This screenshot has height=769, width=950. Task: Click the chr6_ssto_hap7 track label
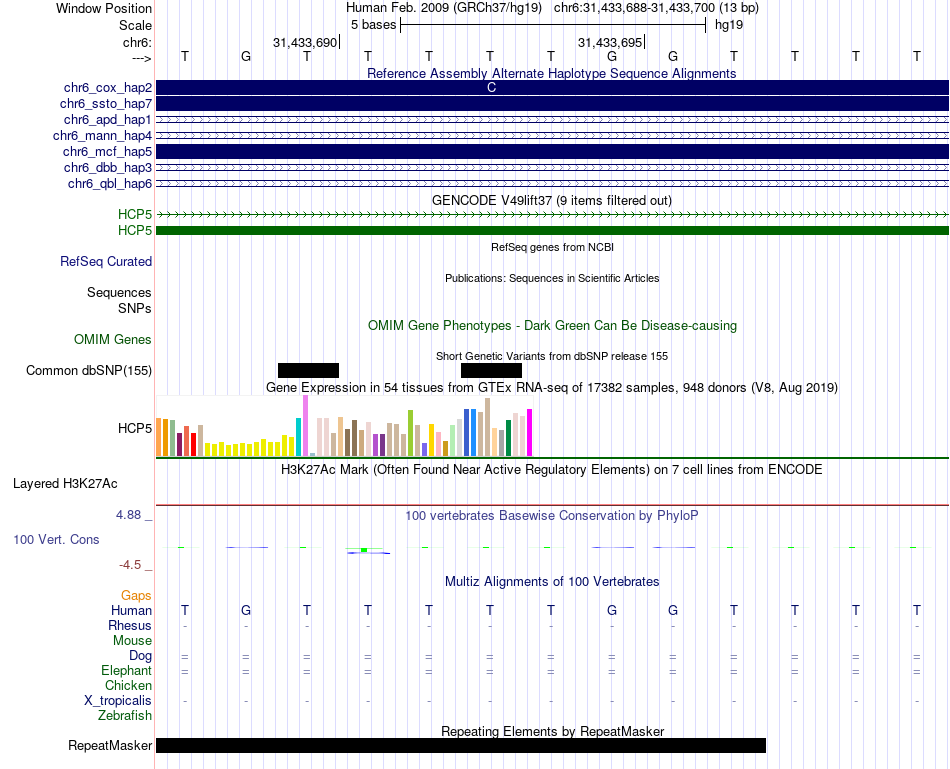(x=106, y=104)
